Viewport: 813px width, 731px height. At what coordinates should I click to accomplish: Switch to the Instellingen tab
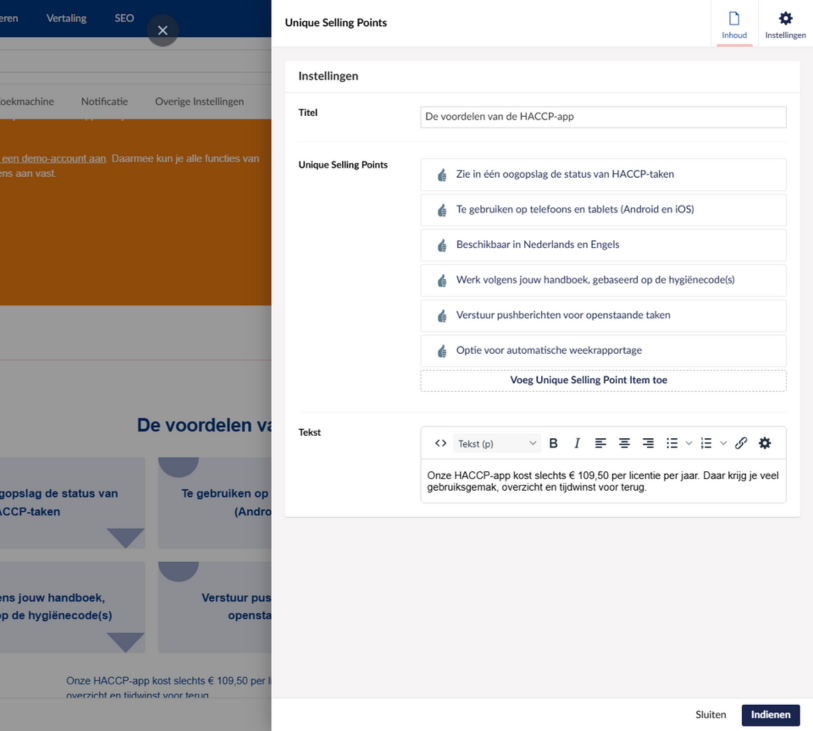785,24
